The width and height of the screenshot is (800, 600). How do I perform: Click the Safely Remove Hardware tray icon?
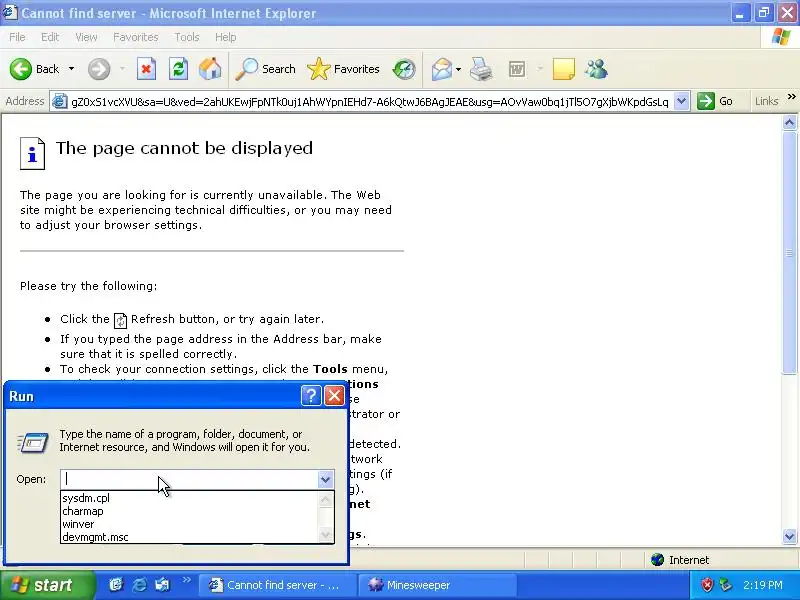[x=725, y=585]
